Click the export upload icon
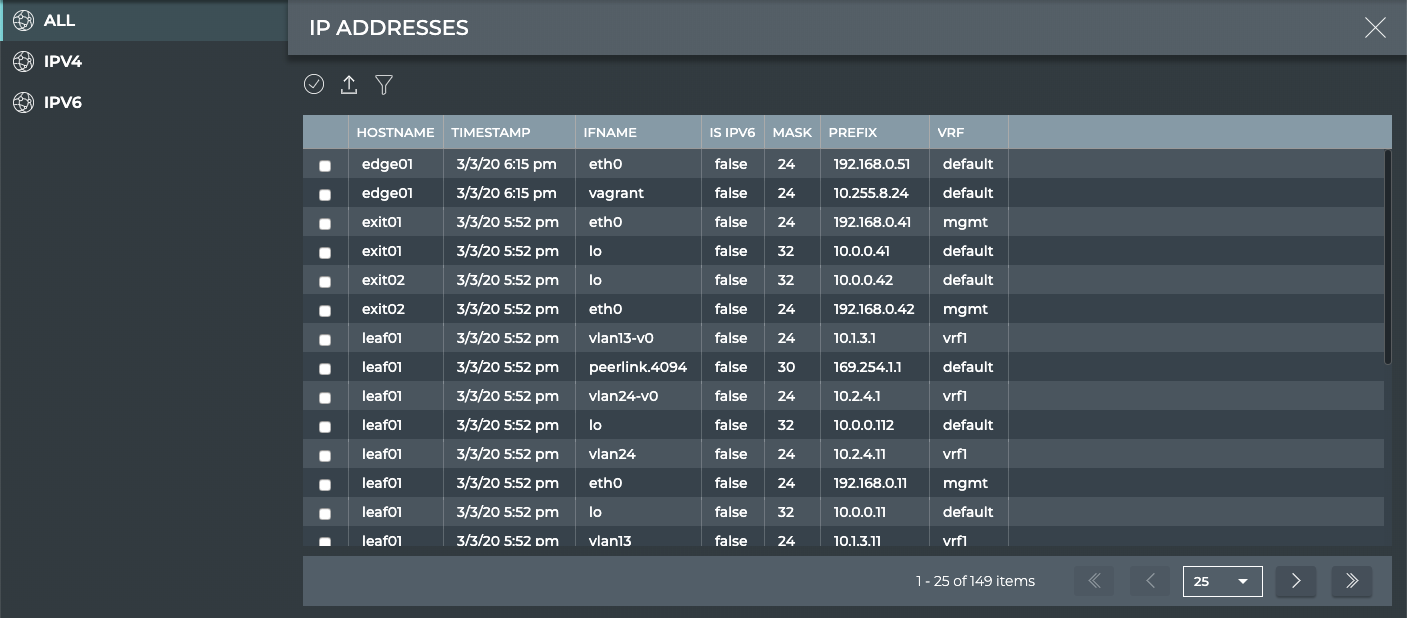 coord(349,85)
